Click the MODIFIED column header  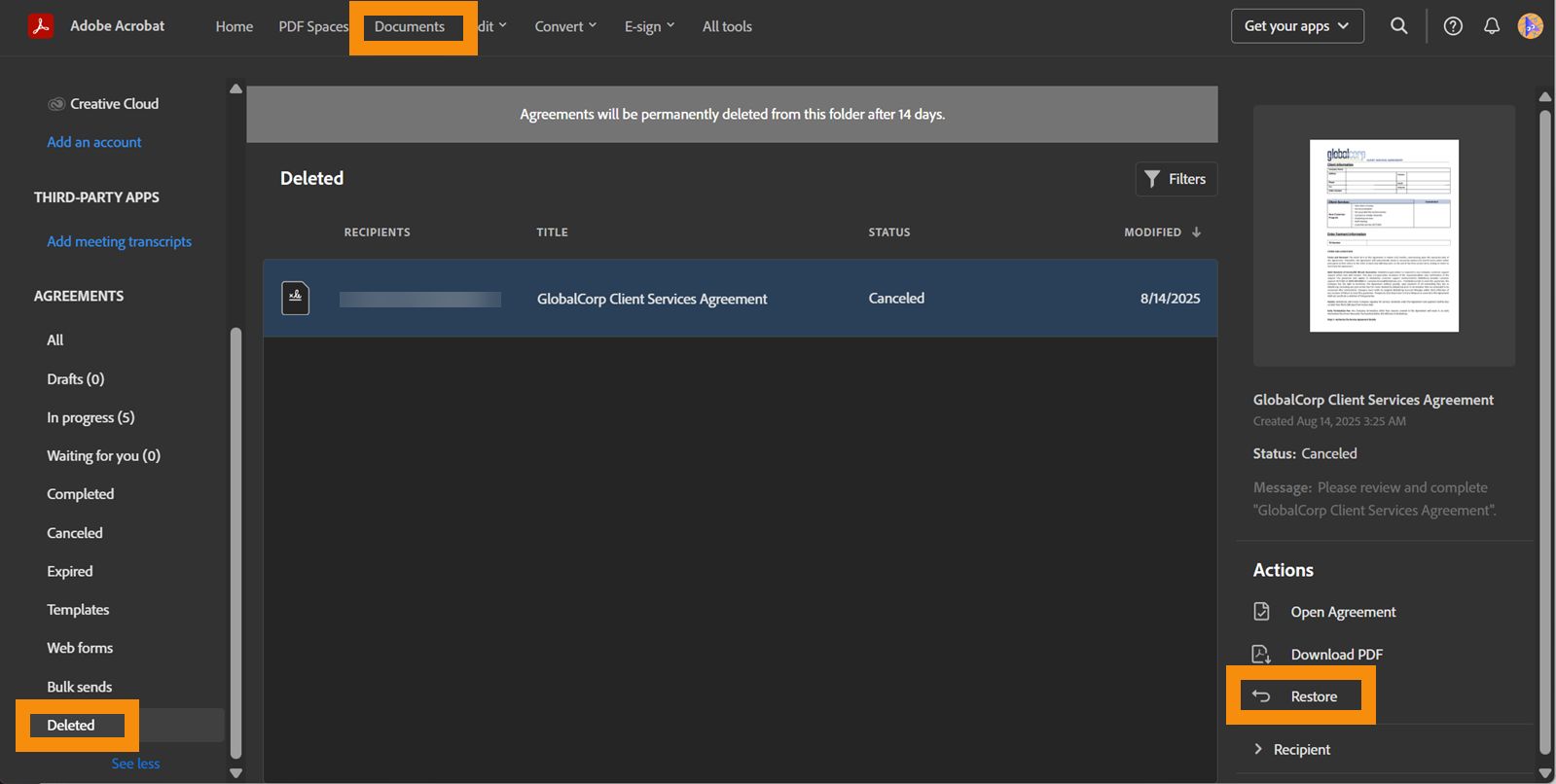1153,232
